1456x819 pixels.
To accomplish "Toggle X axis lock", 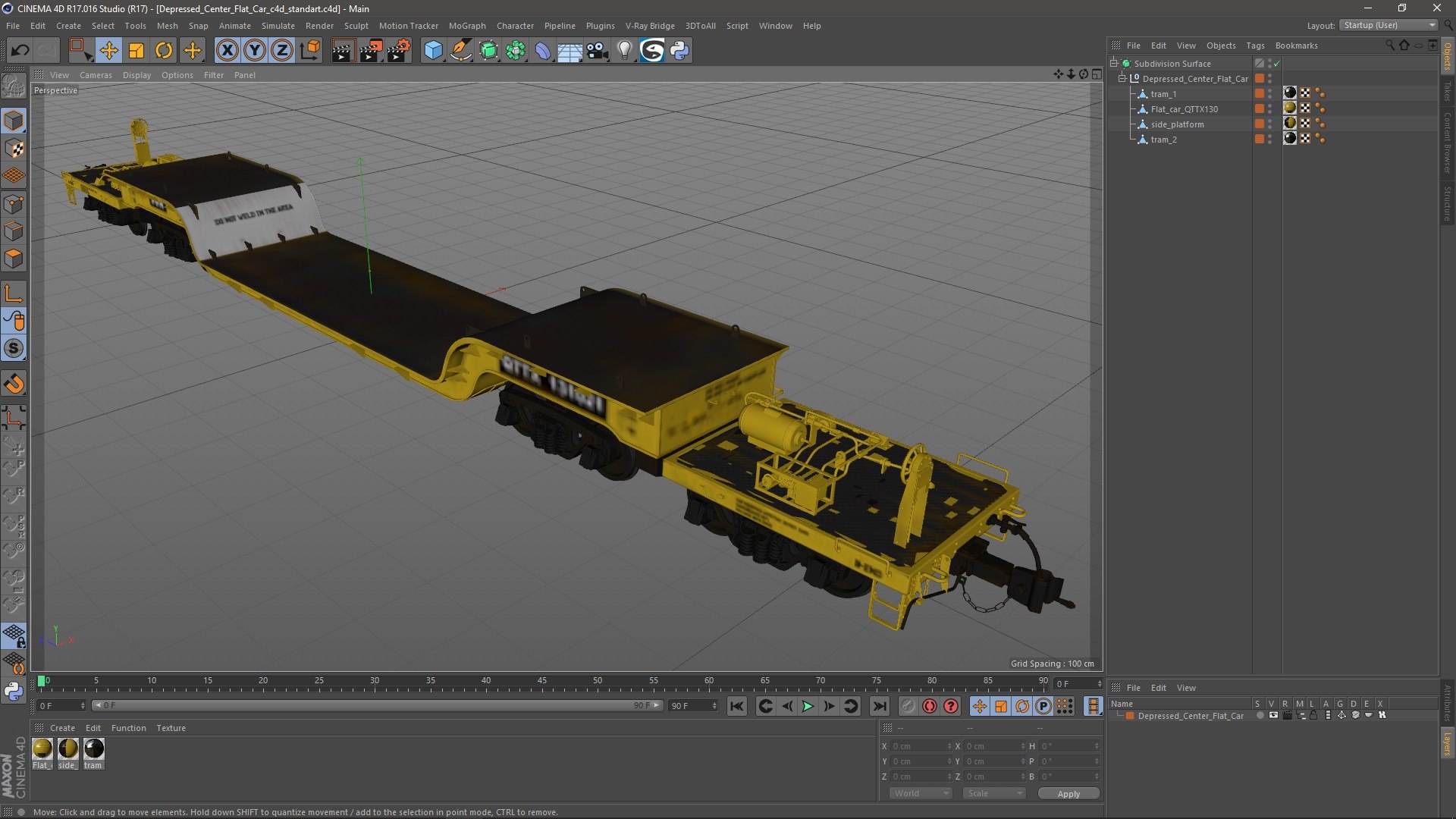I will (227, 51).
